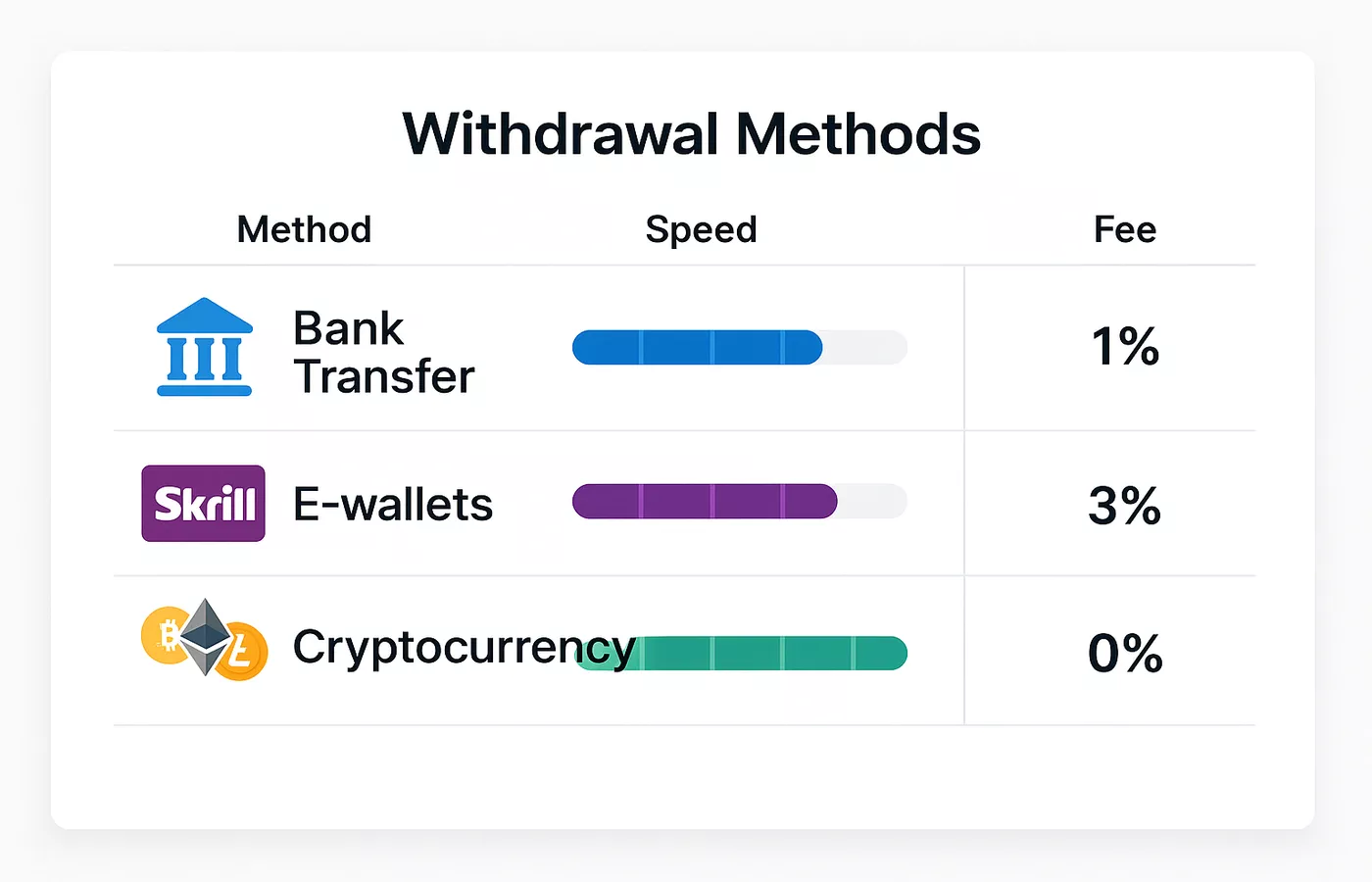
Task: Select the E-wallets label
Action: [392, 505]
